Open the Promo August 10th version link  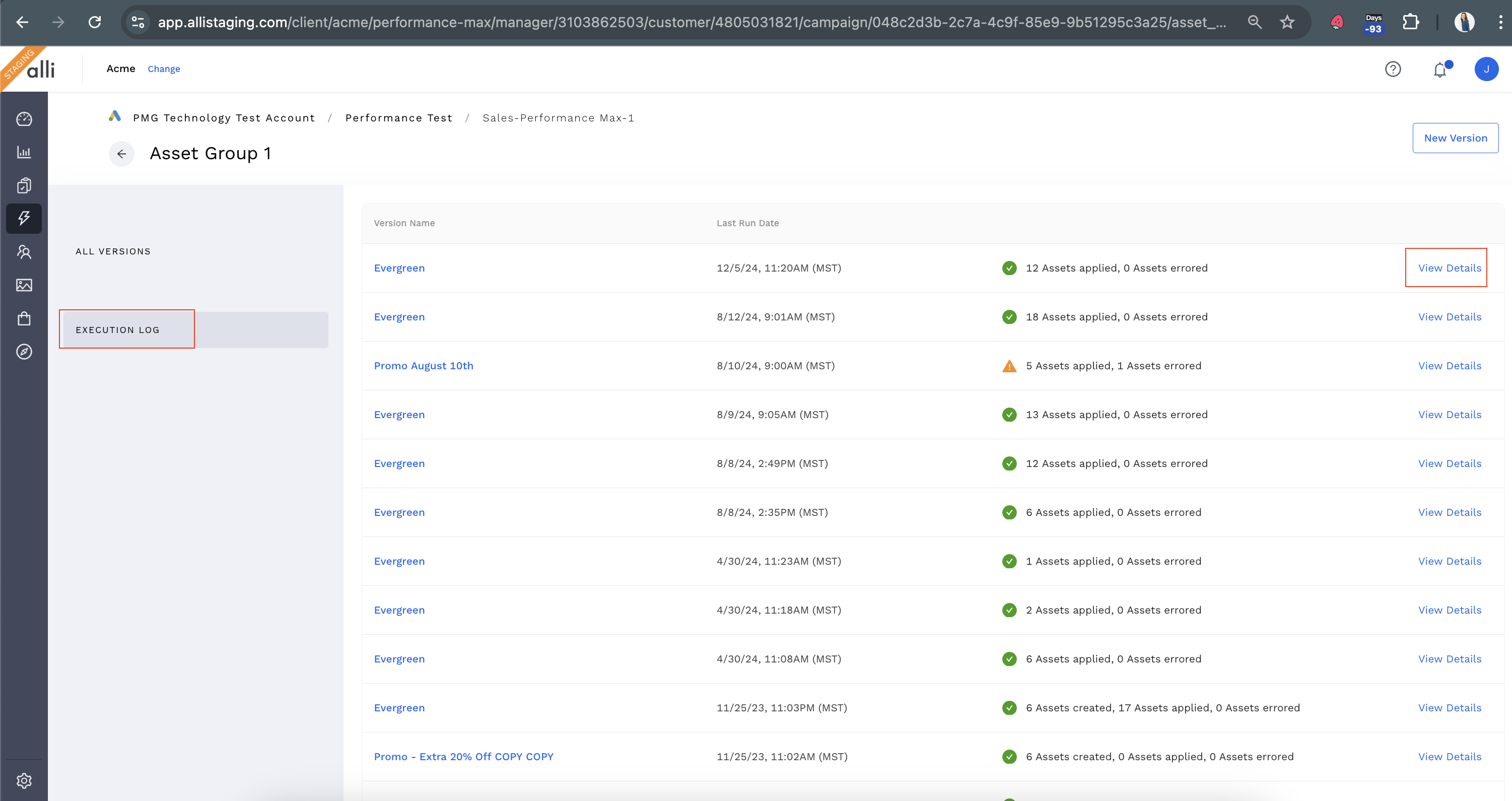(423, 366)
